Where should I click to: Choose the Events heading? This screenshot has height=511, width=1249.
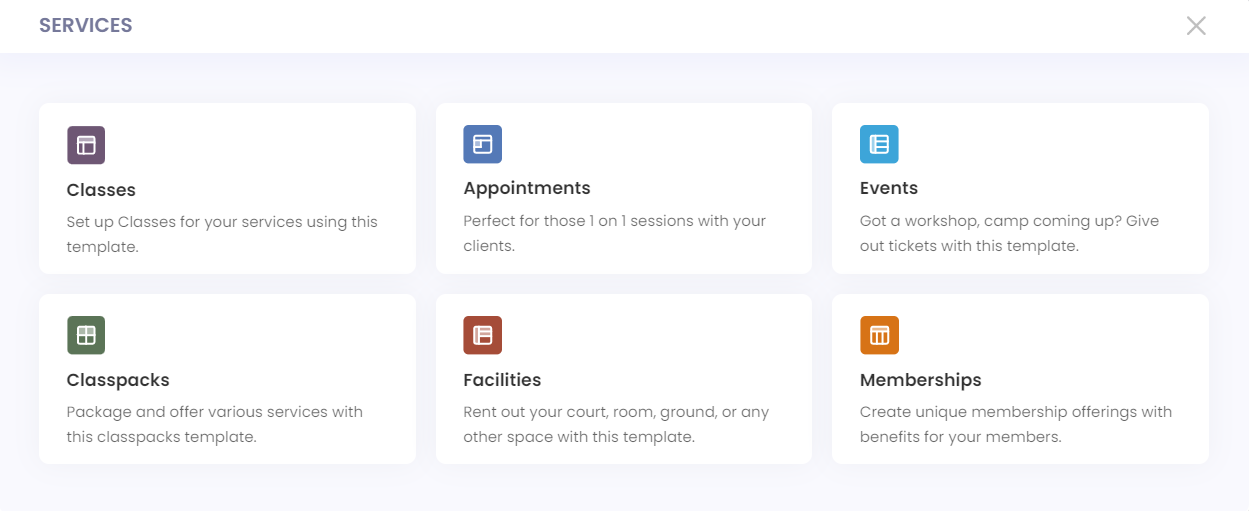click(889, 188)
